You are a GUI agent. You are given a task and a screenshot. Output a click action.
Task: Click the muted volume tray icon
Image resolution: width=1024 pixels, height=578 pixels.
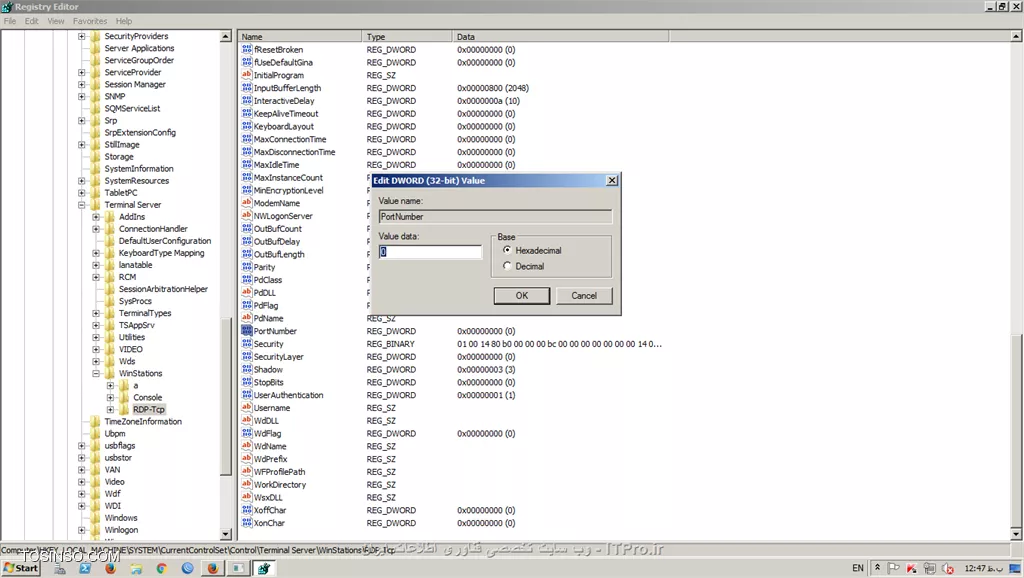point(948,568)
